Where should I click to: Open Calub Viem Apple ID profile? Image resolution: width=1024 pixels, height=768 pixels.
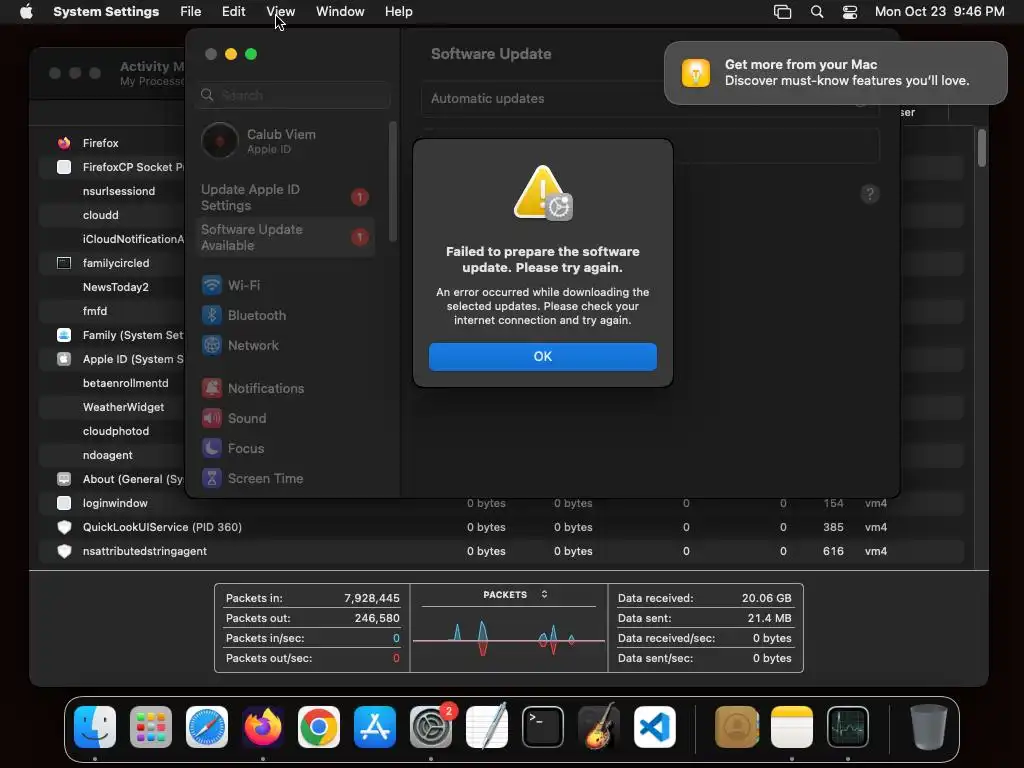[x=259, y=140]
